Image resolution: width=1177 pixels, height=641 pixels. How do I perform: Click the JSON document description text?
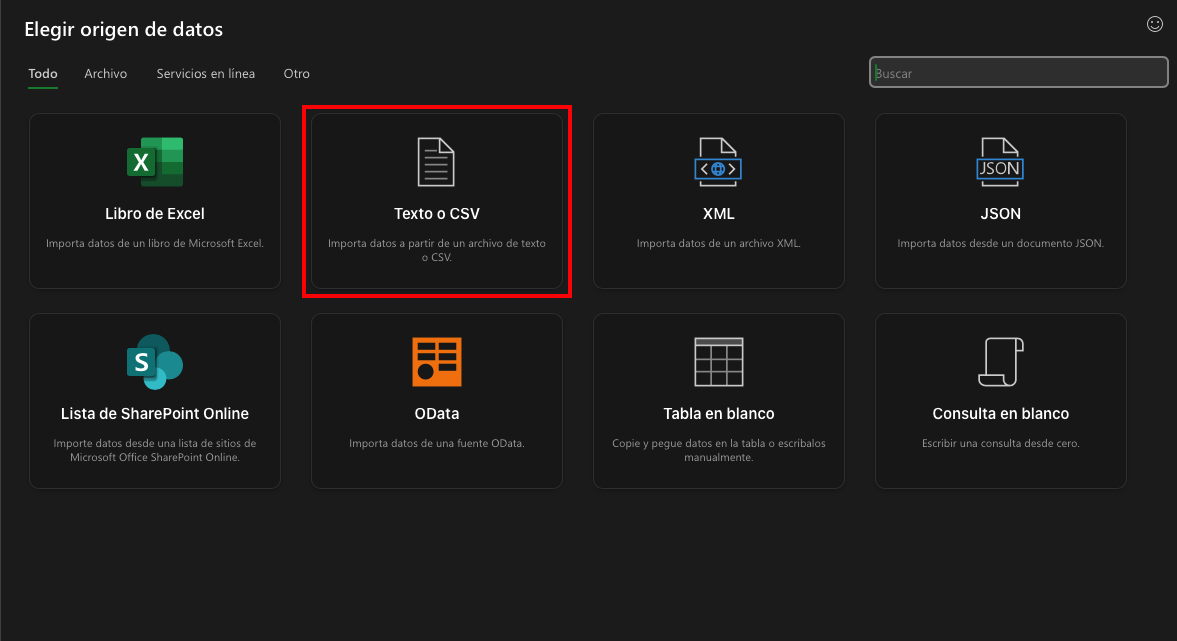[x=1000, y=243]
